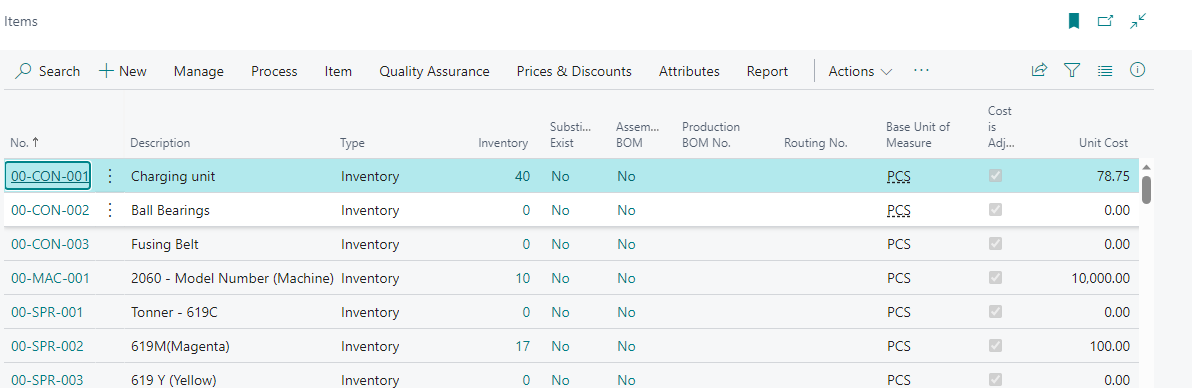The height and width of the screenshot is (388, 1192).
Task: Click the Search magnifier icon
Action: tap(24, 71)
